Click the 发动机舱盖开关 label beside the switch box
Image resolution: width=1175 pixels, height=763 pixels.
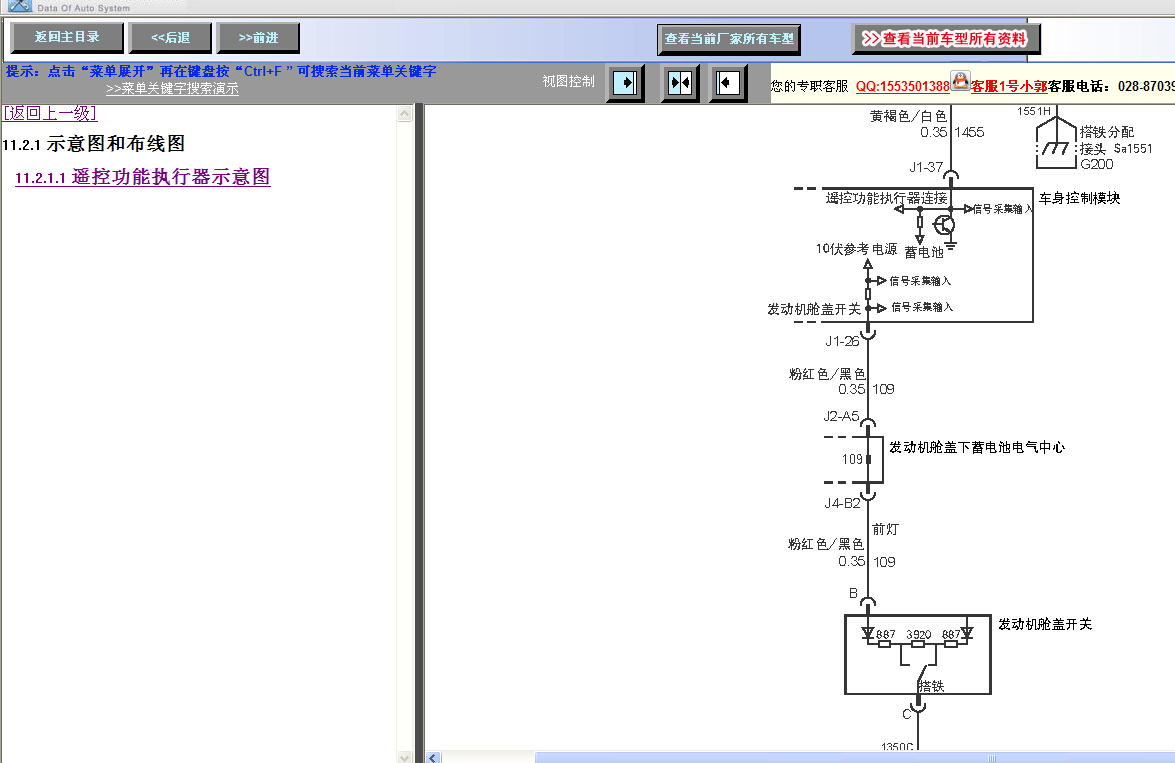point(1045,624)
